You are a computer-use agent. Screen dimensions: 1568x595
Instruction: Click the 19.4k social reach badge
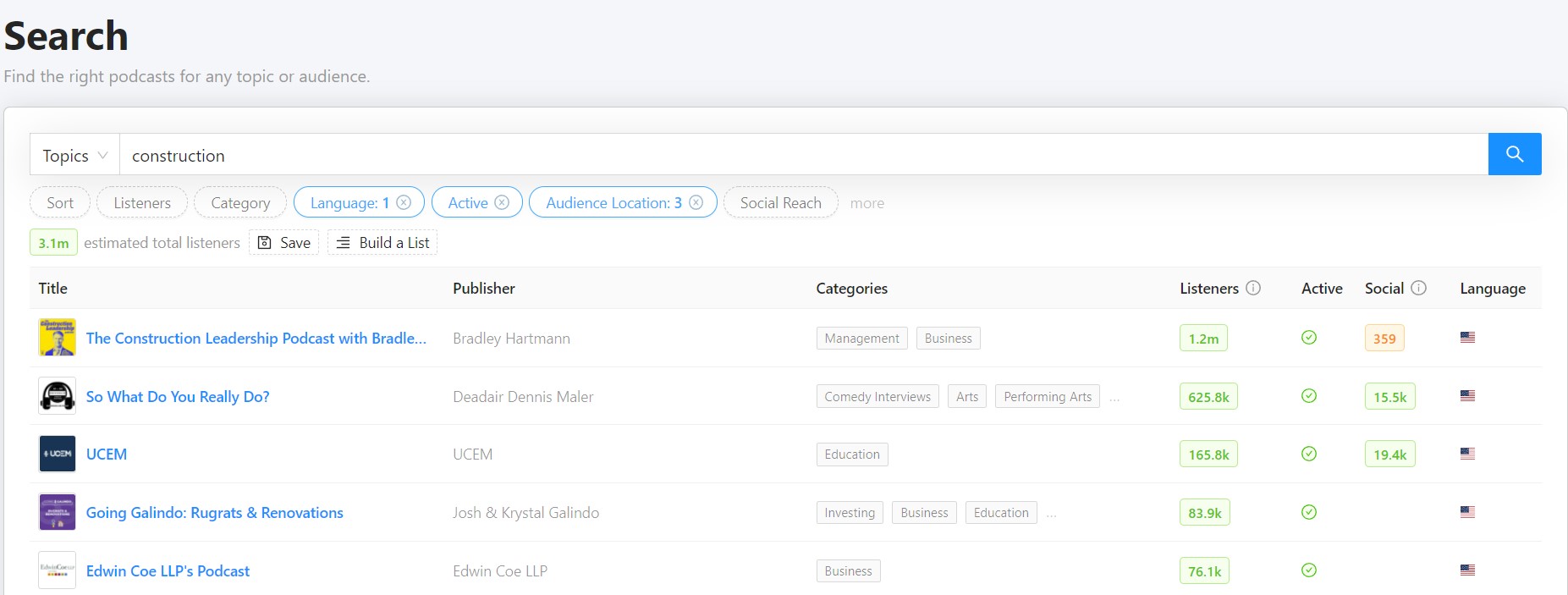click(x=1389, y=455)
